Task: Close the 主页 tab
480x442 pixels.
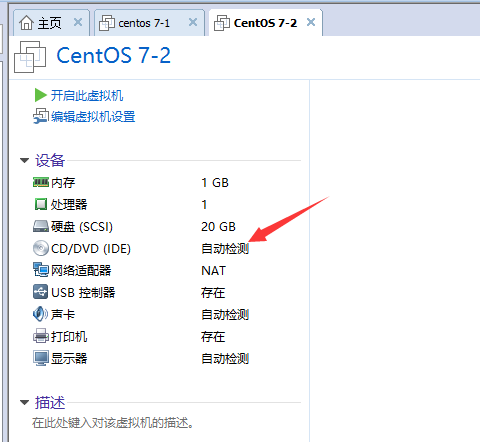Action: (78, 22)
